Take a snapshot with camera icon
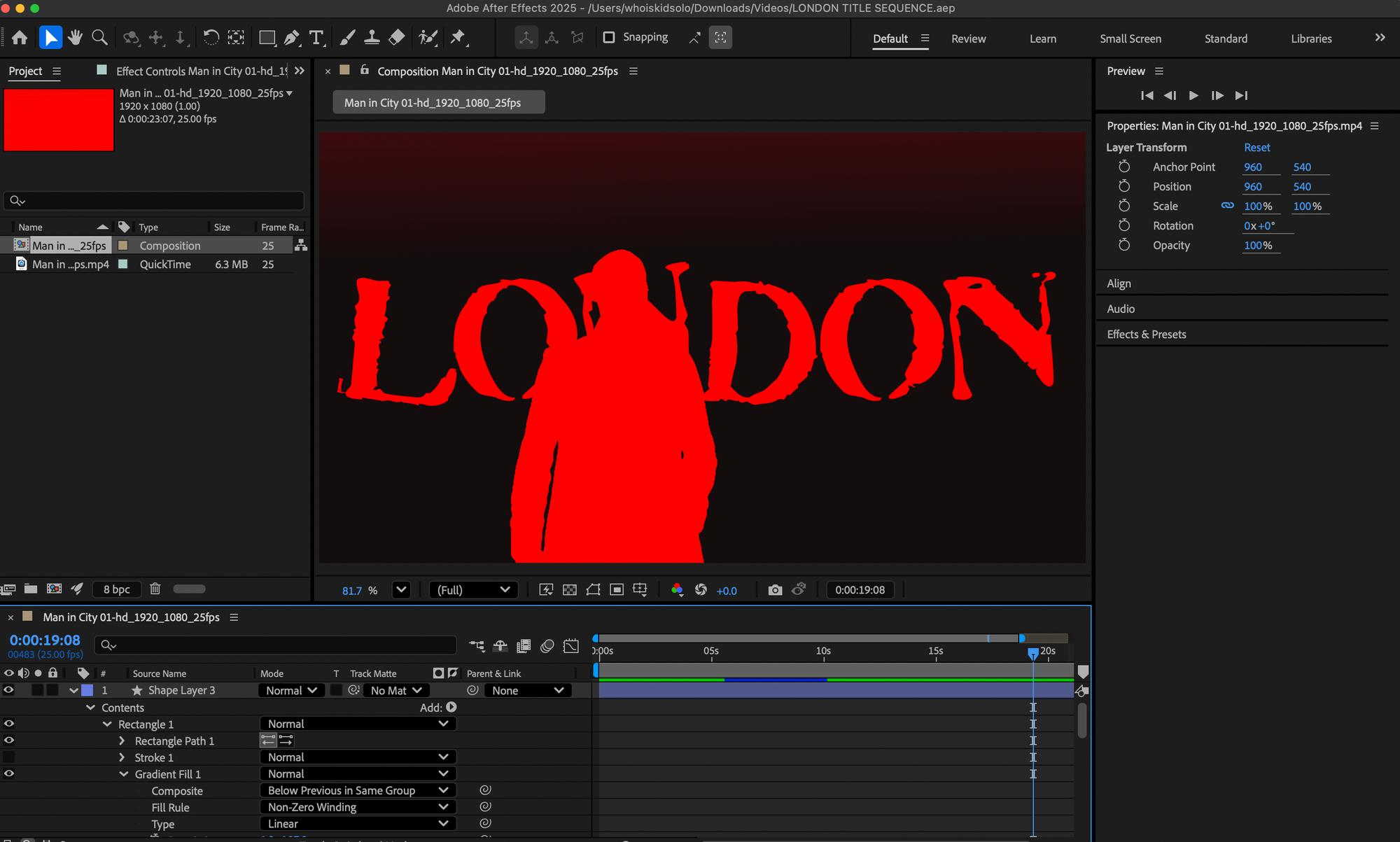The height and width of the screenshot is (842, 1400). tap(774, 590)
